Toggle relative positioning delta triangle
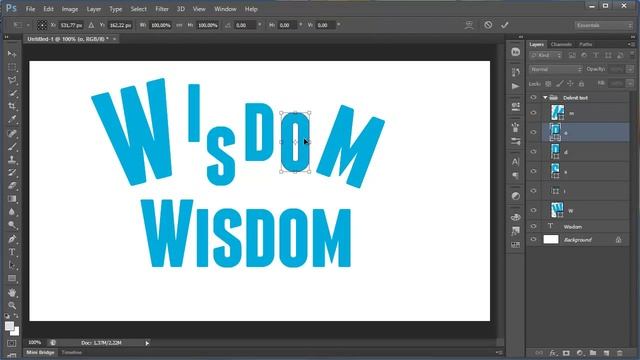Image resolution: width=640 pixels, height=360 pixels. pyautogui.click(x=91, y=25)
